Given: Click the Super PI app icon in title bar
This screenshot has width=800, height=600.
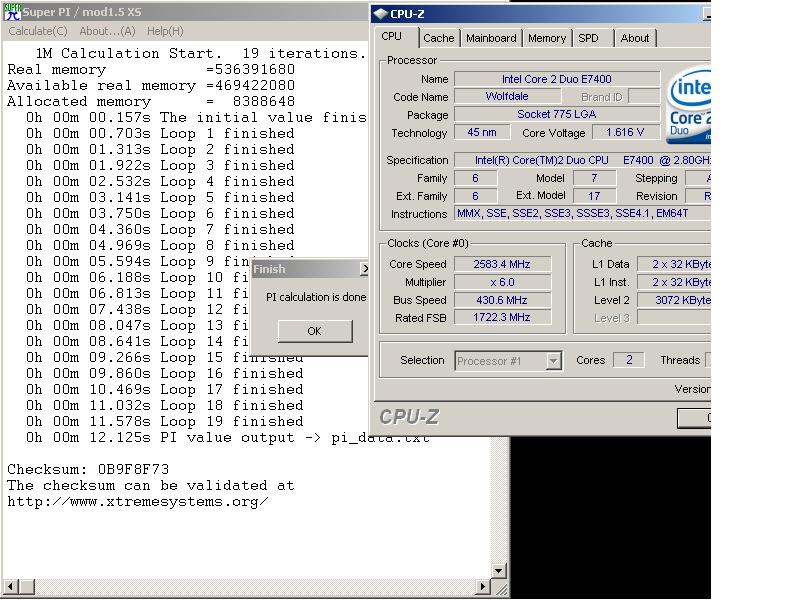Looking at the screenshot, I should (x=12, y=12).
